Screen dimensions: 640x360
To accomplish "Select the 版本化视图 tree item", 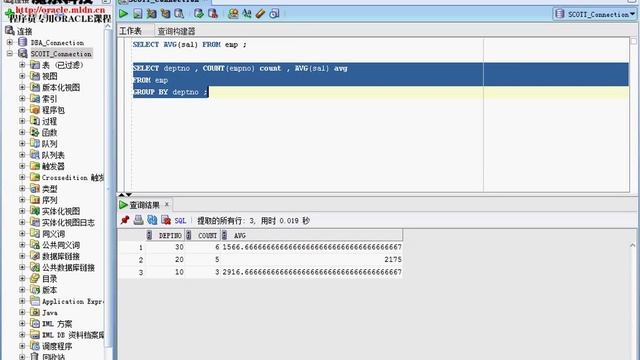I will click(61, 87).
